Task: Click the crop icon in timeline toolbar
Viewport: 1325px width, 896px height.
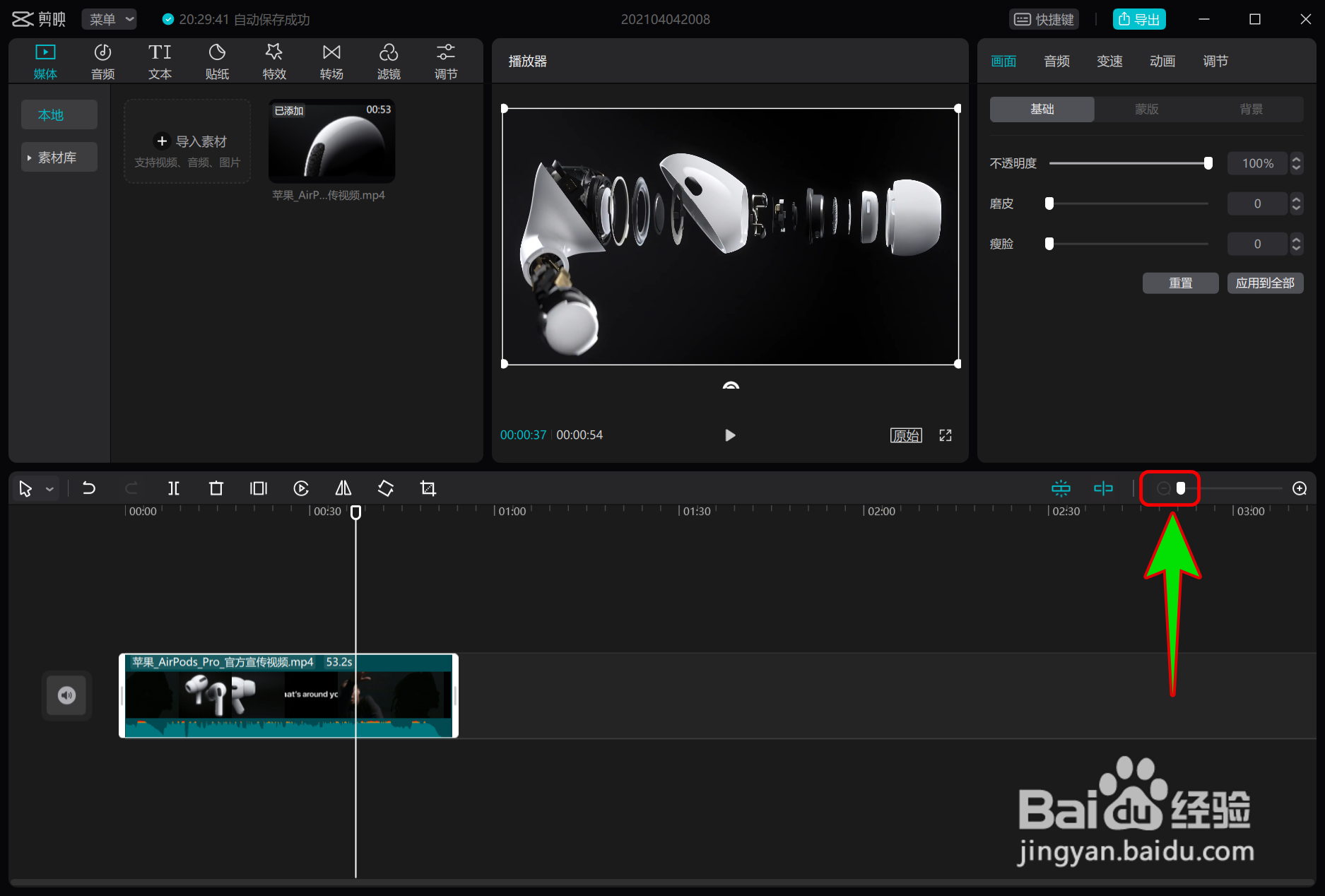Action: click(428, 488)
